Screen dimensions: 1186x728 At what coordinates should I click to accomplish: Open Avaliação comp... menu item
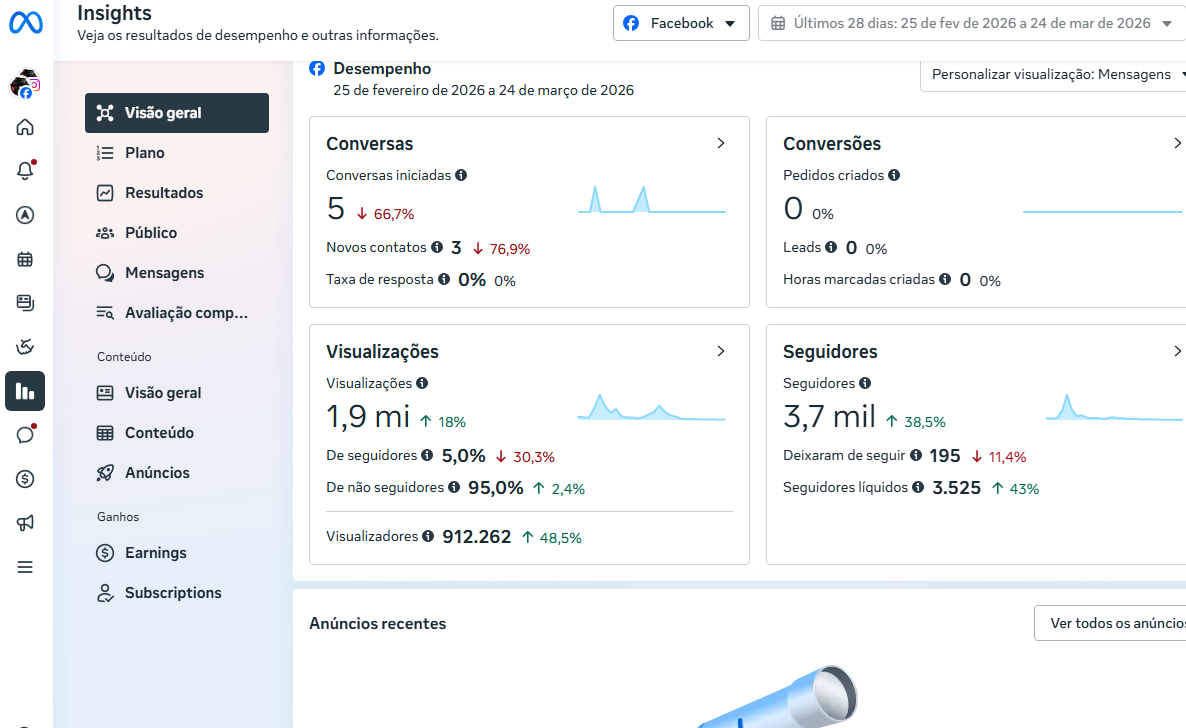pyautogui.click(x=177, y=313)
